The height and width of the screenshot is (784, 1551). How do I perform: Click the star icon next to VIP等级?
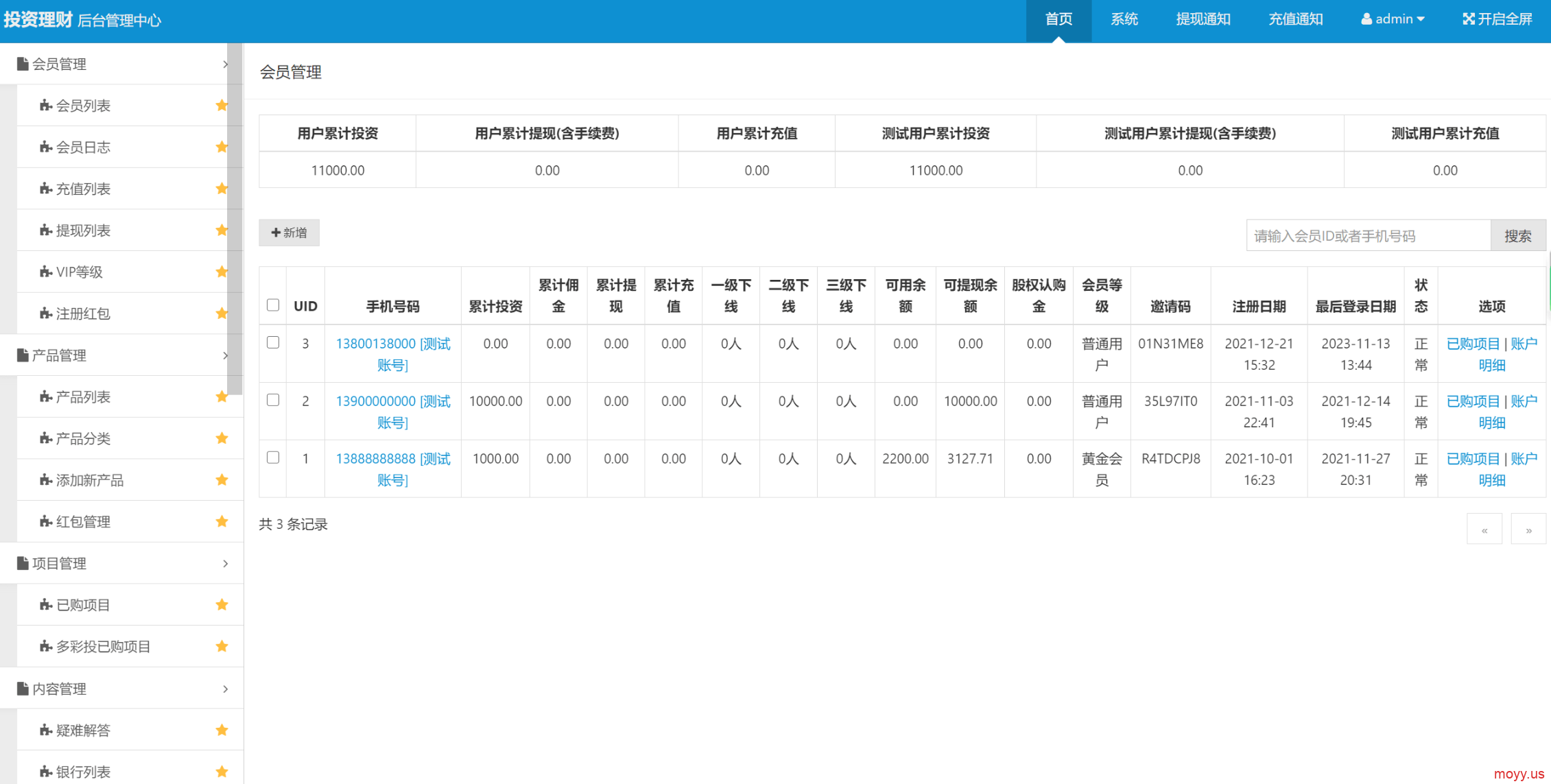(x=222, y=272)
